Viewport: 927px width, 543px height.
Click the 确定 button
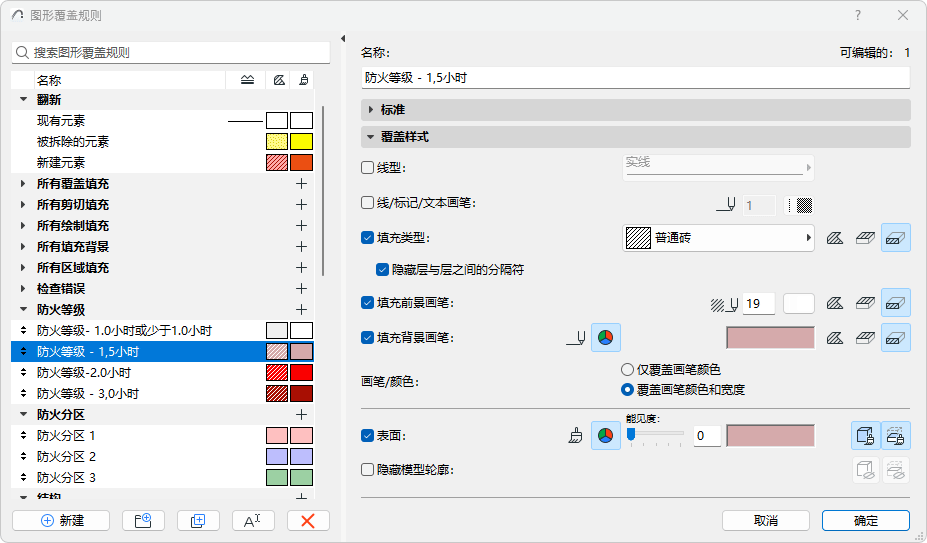[866, 521]
